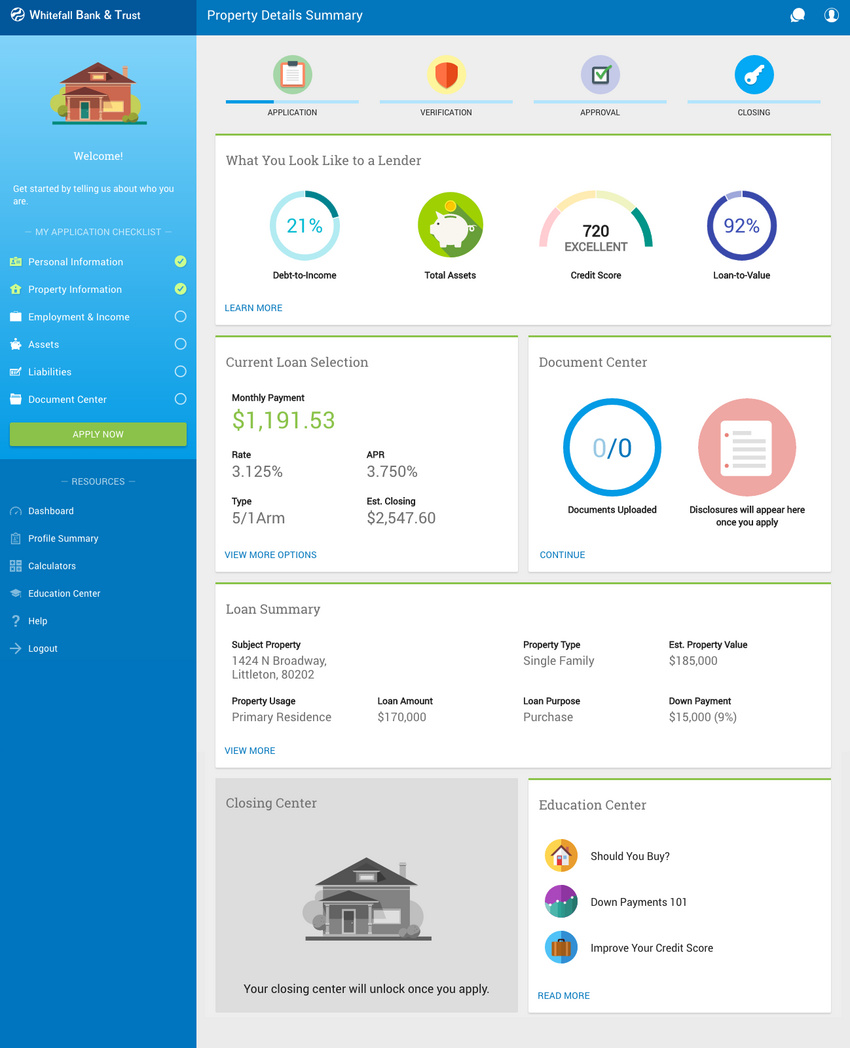This screenshot has height=1048, width=850.
Task: Click the disclosures document icon
Action: (747, 447)
